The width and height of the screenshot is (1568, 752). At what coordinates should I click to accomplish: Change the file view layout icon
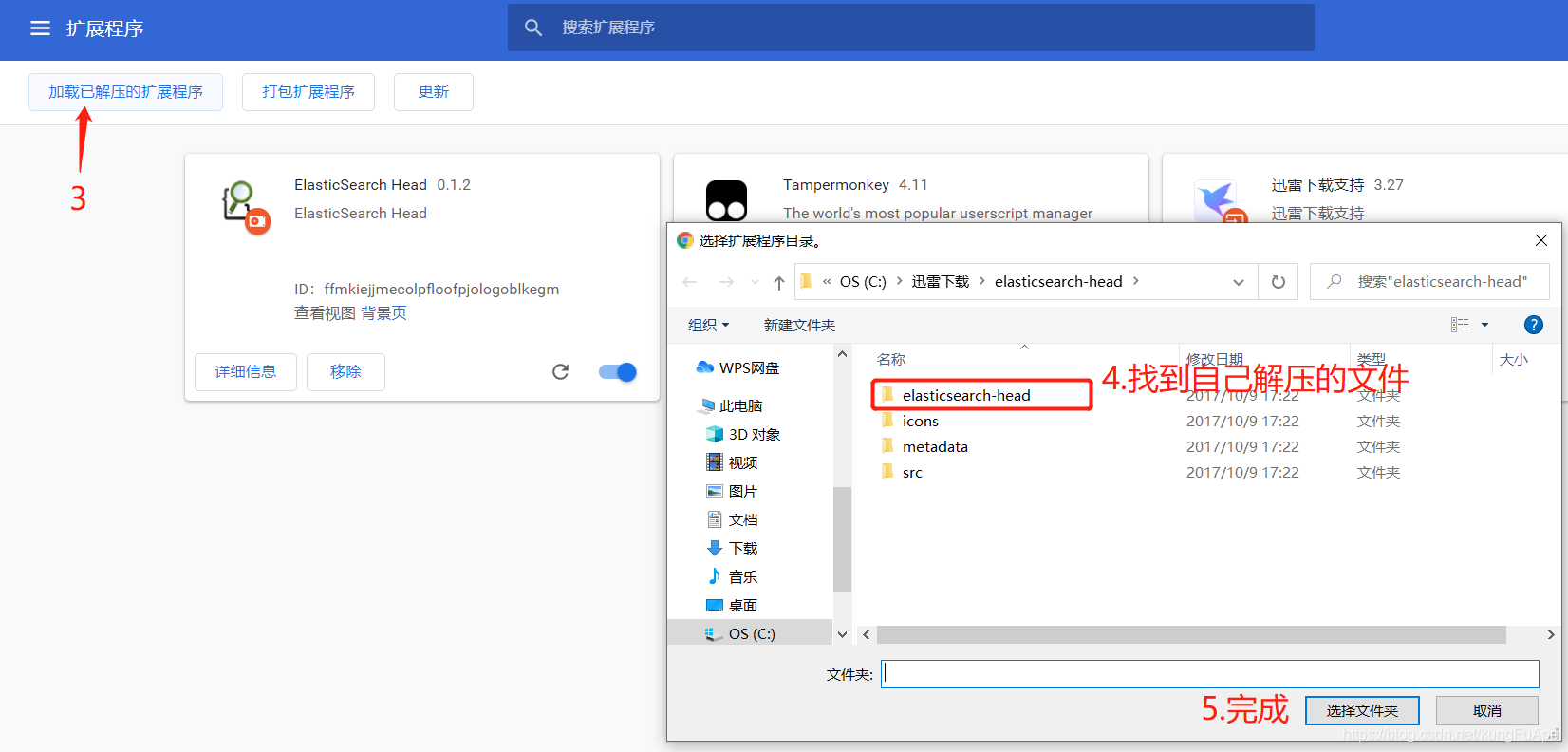click(x=1460, y=325)
